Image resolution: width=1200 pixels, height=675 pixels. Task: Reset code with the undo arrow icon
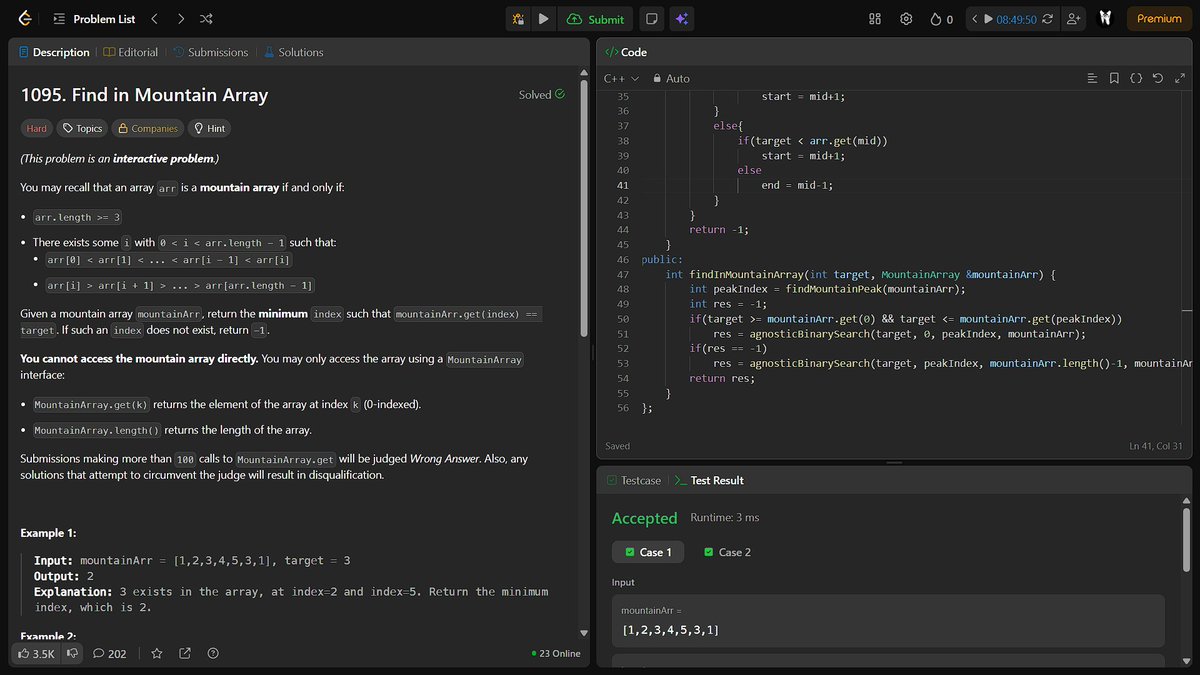point(1158,78)
